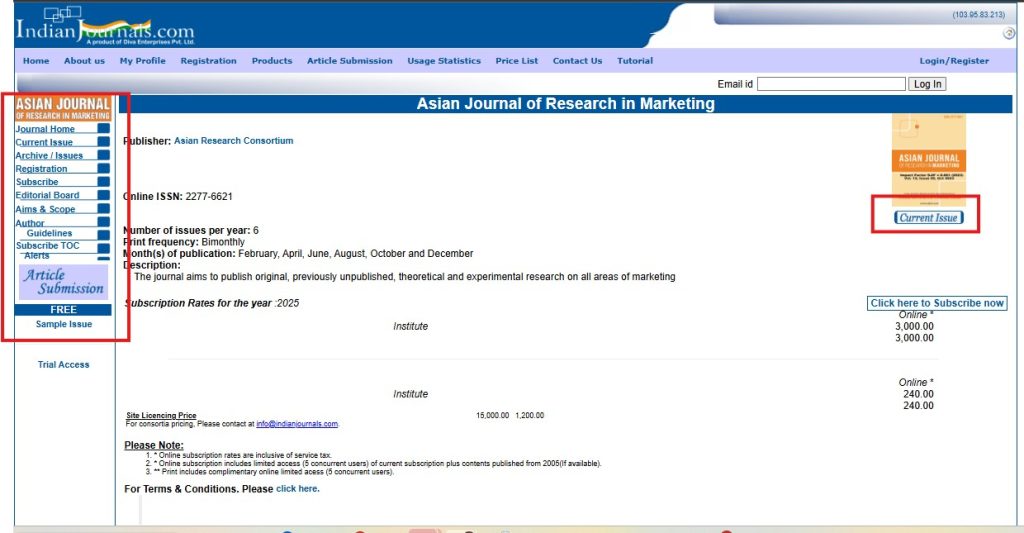The height and width of the screenshot is (533, 1024).
Task: Click blue square beside Archive / Issues
Action: click(x=103, y=155)
